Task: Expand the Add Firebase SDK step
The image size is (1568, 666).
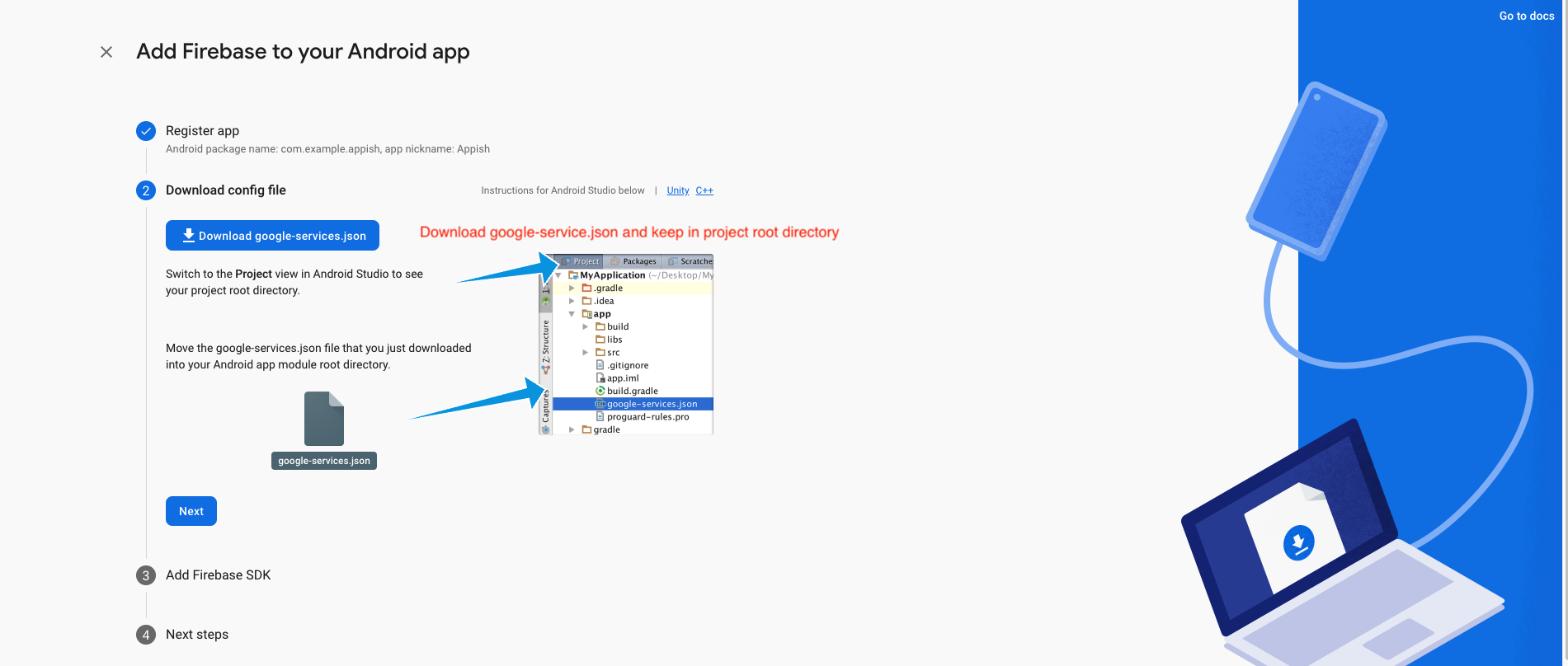Action: pyautogui.click(x=218, y=575)
